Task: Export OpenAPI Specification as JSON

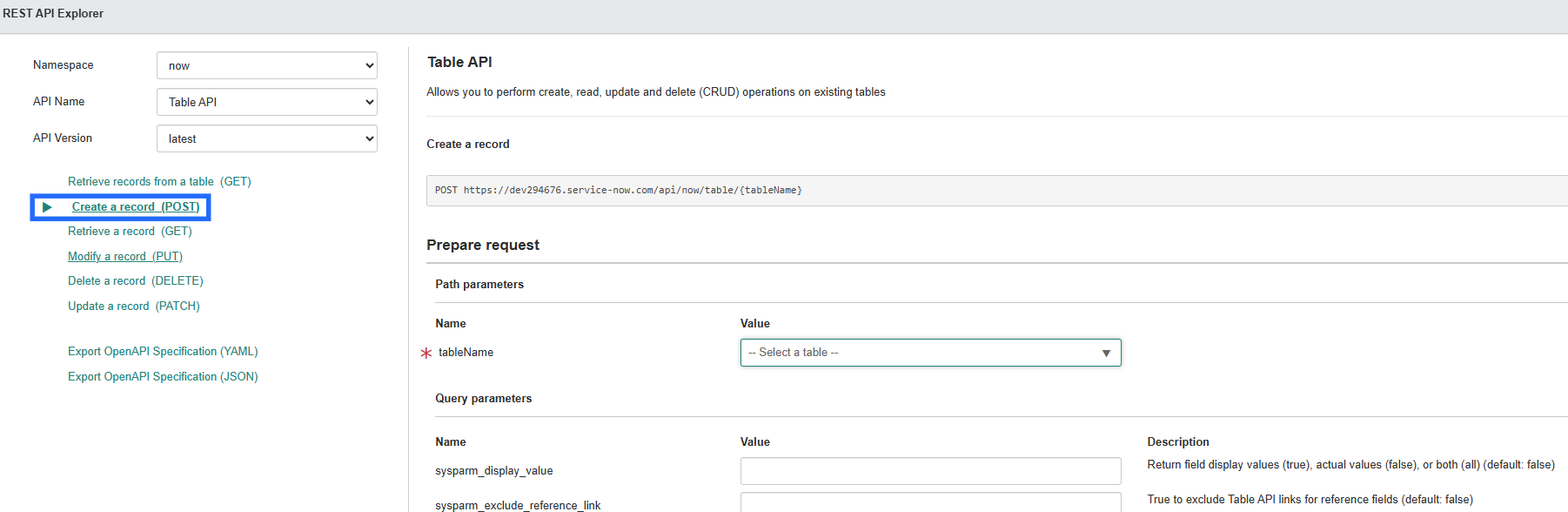Action: [x=163, y=377]
